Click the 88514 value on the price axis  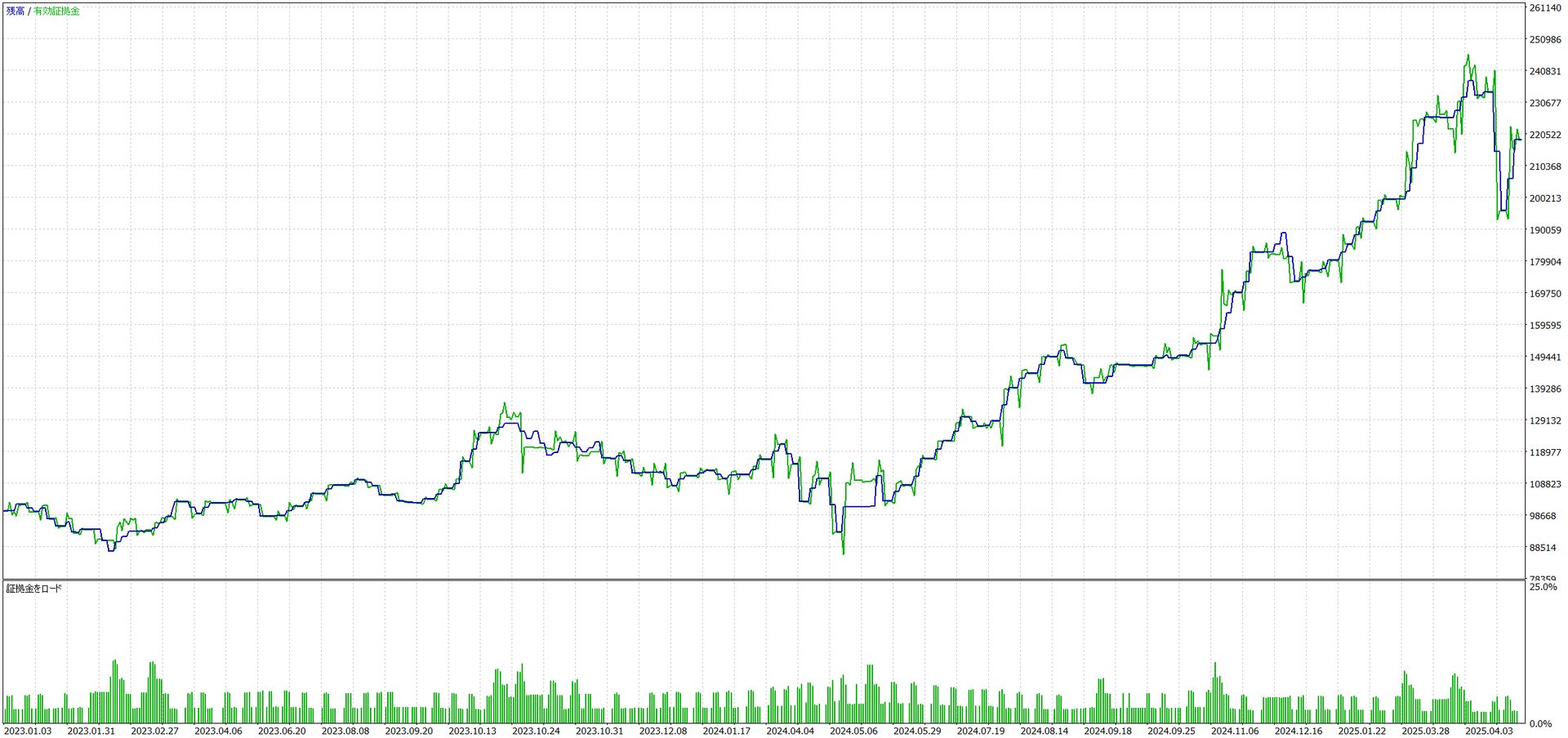(x=1543, y=548)
